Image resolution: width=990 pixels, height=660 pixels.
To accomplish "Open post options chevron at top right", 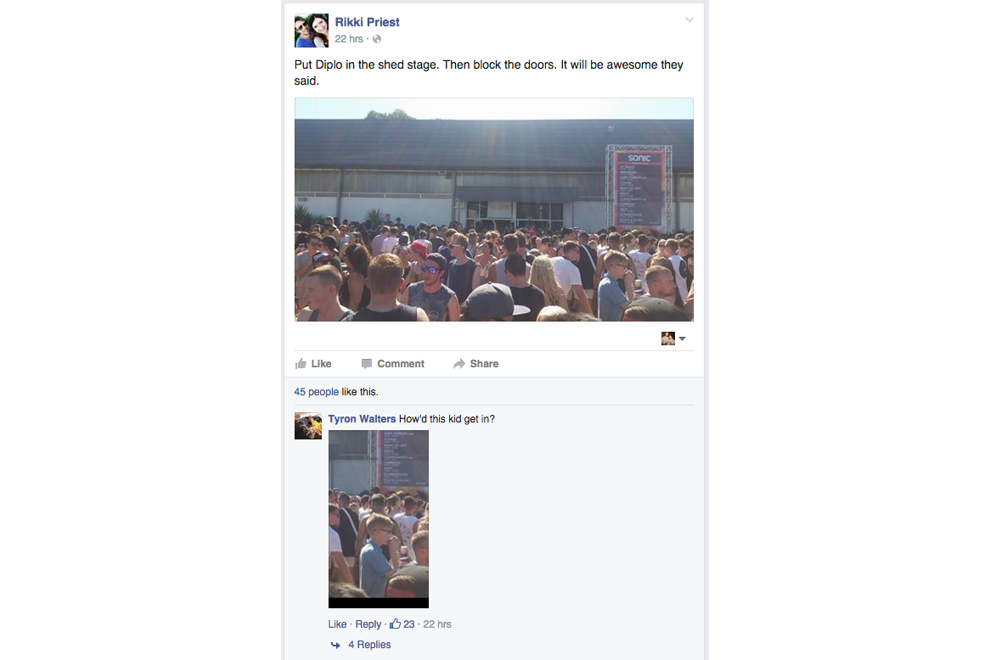I will (x=689, y=20).
